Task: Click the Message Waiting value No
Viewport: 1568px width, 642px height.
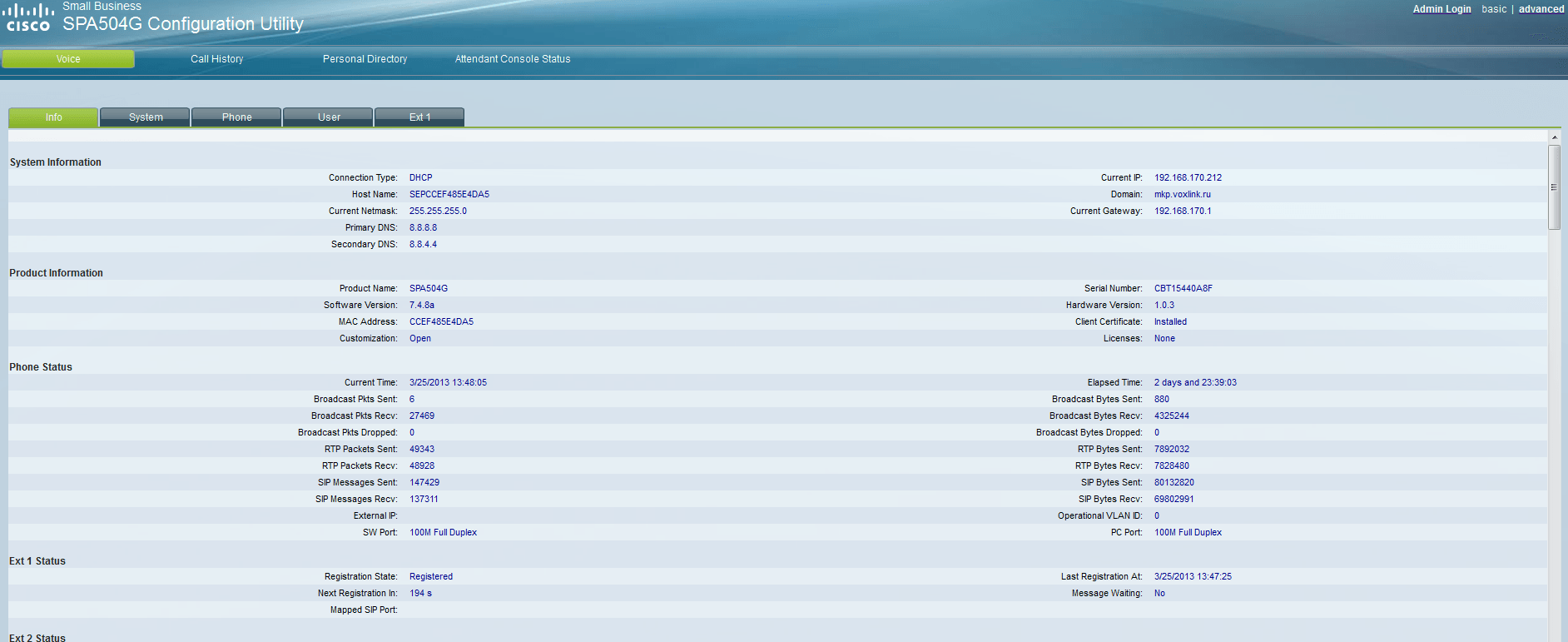Action: [1159, 593]
